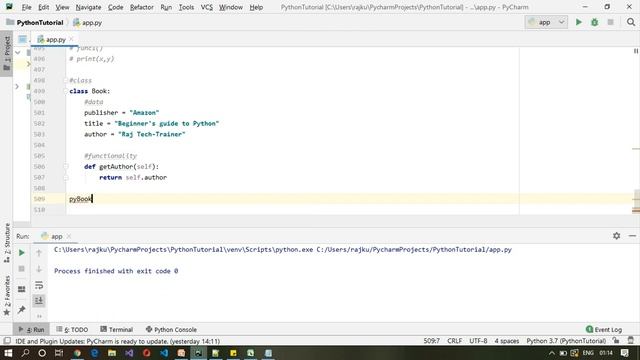The width and height of the screenshot is (640, 360).
Task: Toggle scroll to end in Run console
Action: pyautogui.click(x=39, y=301)
